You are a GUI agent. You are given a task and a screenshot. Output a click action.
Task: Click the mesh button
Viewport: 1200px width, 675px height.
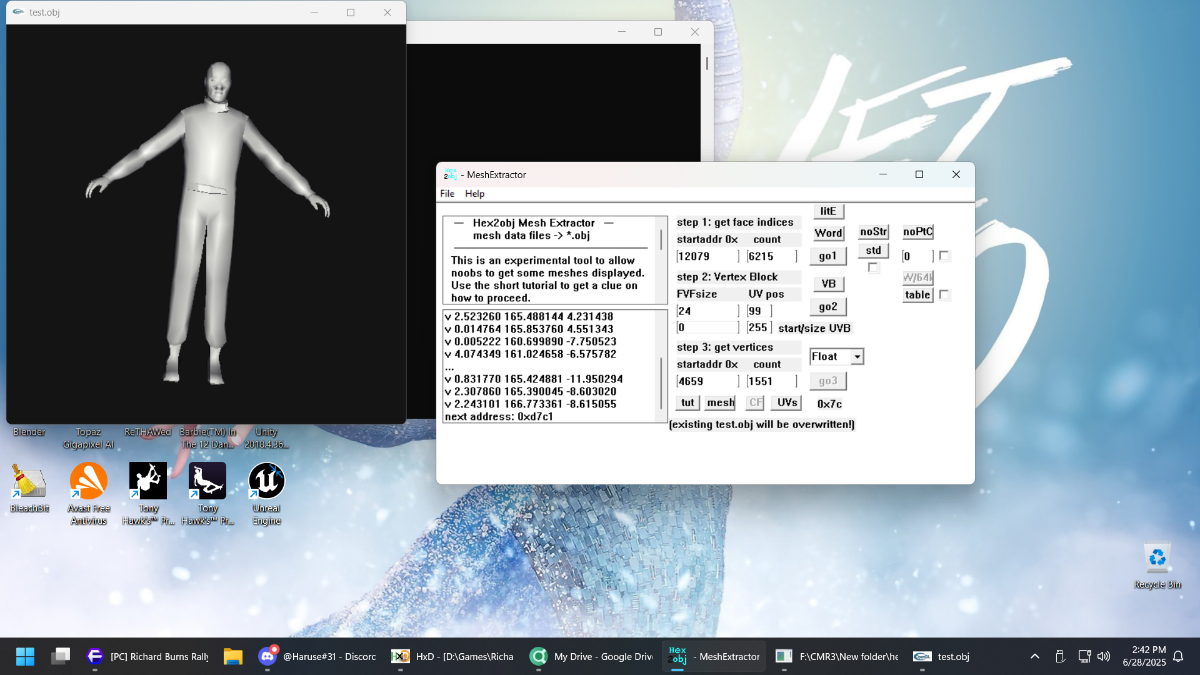[x=720, y=402]
